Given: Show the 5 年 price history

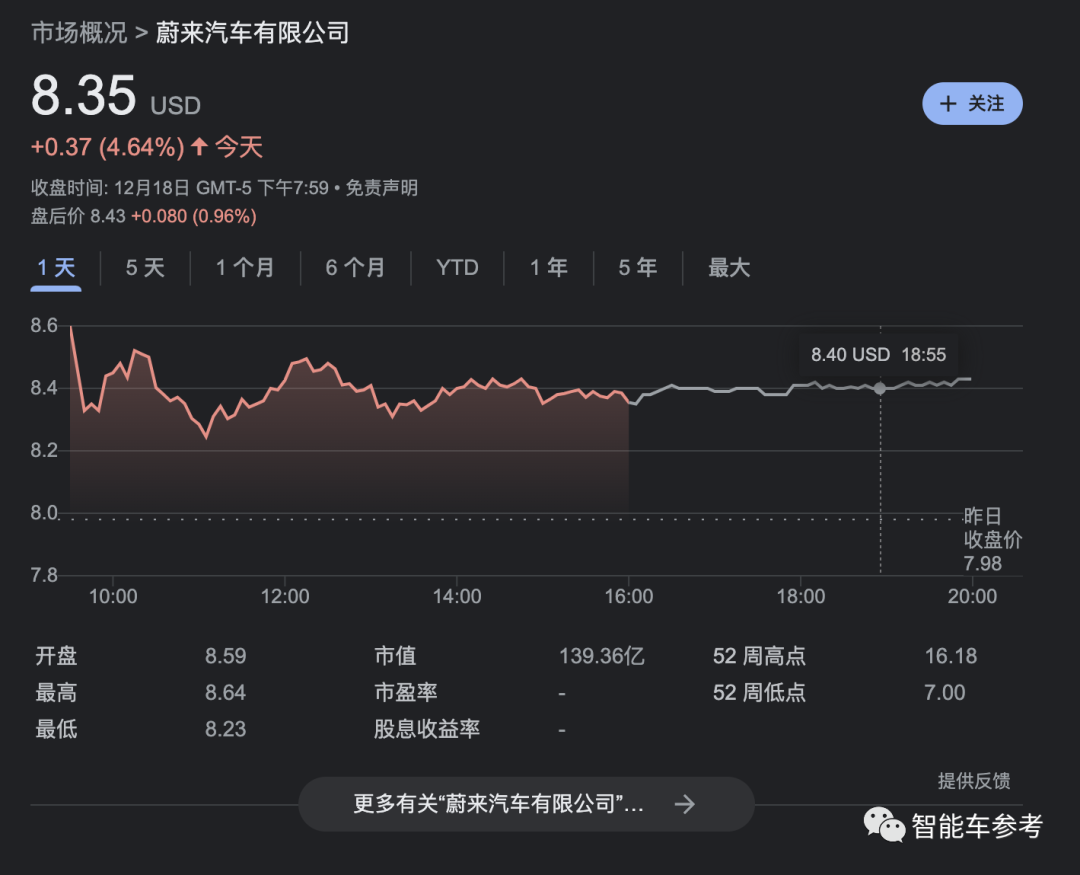Looking at the screenshot, I should (638, 268).
